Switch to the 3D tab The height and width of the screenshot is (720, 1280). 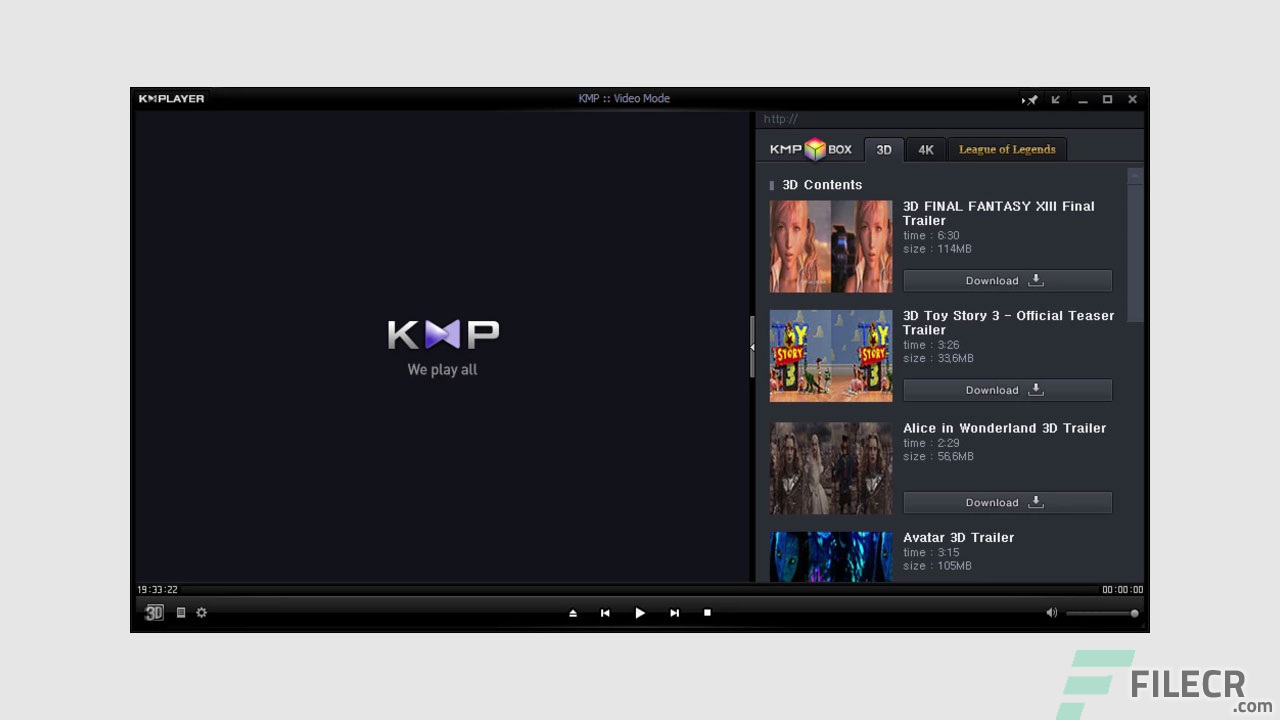[884, 150]
